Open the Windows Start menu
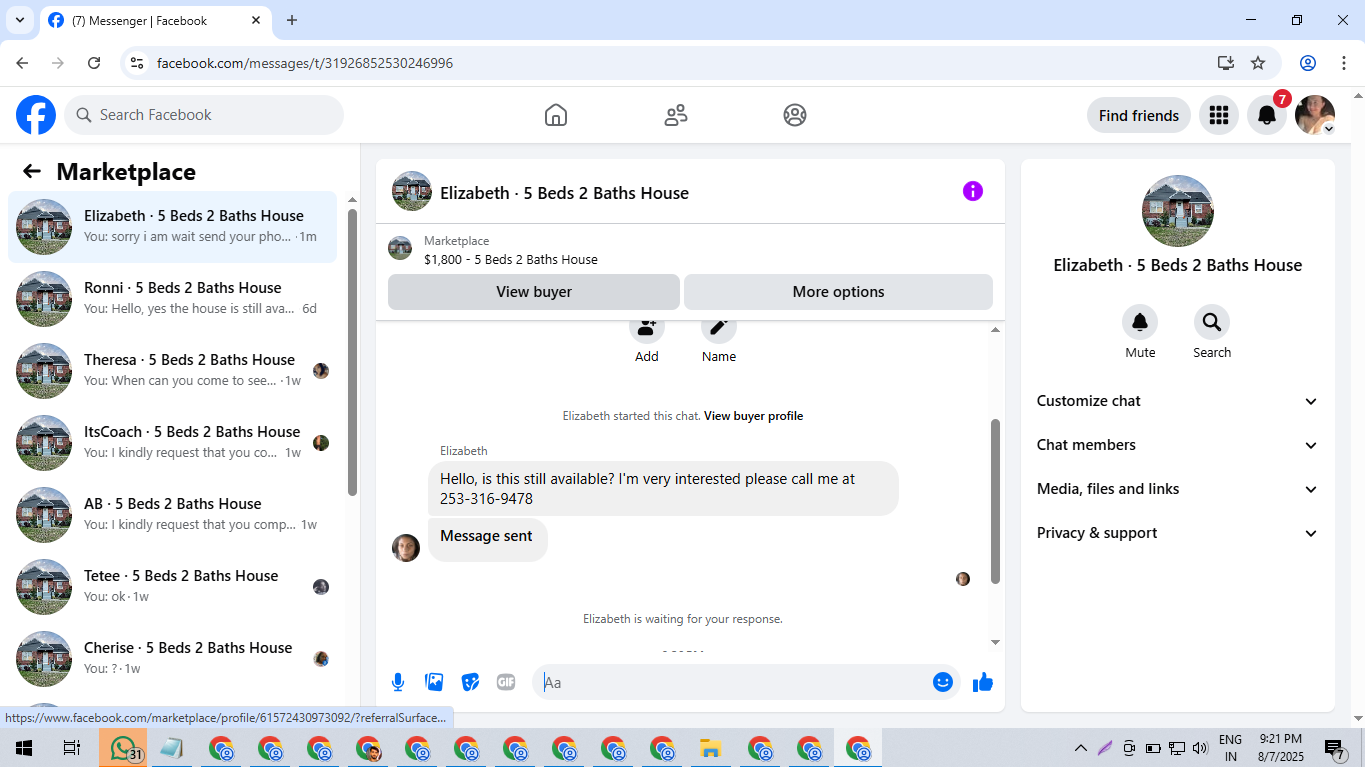This screenshot has height=767, width=1365. pyautogui.click(x=23, y=748)
